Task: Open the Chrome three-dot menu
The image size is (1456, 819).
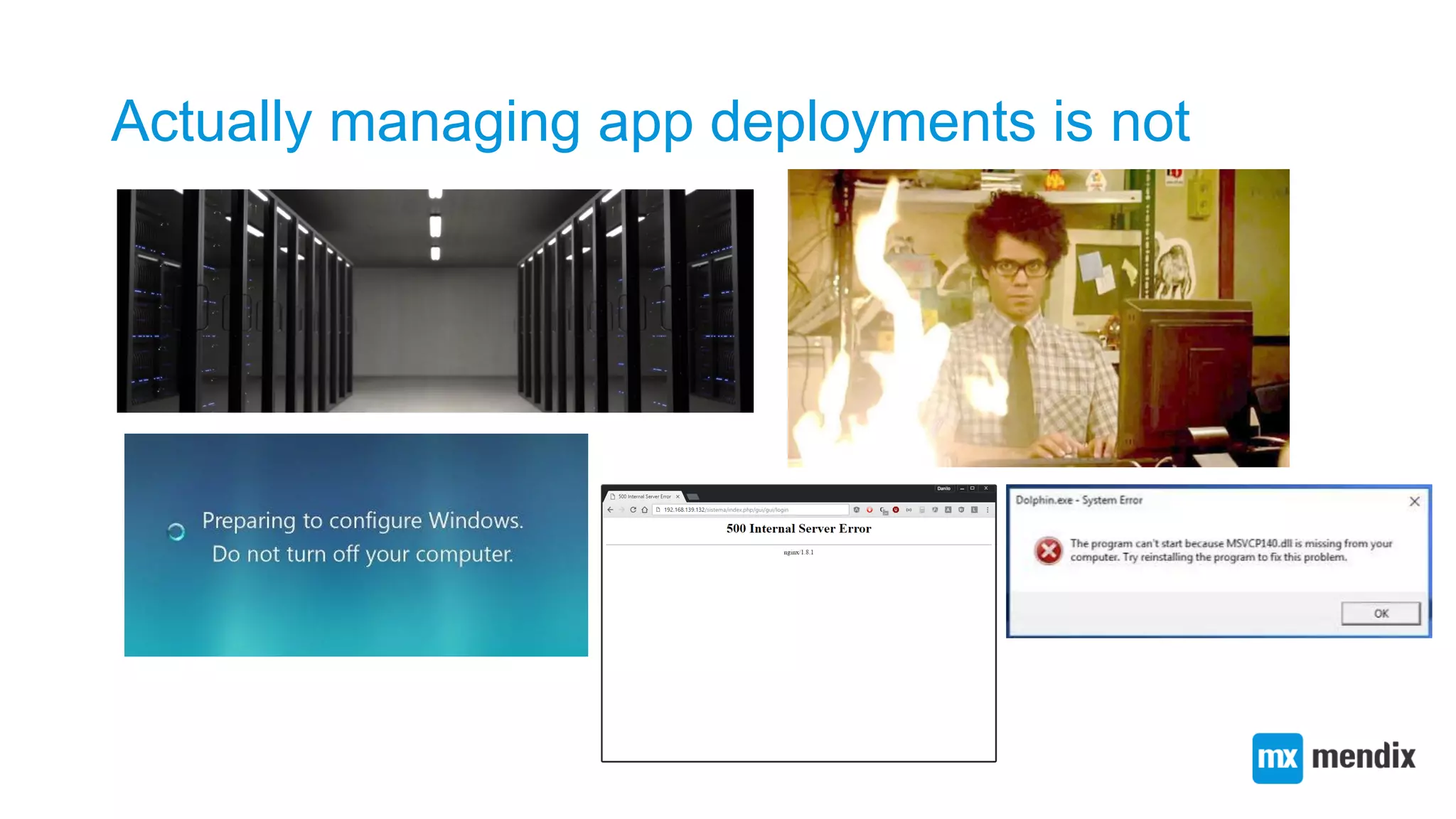Action: coord(987,510)
